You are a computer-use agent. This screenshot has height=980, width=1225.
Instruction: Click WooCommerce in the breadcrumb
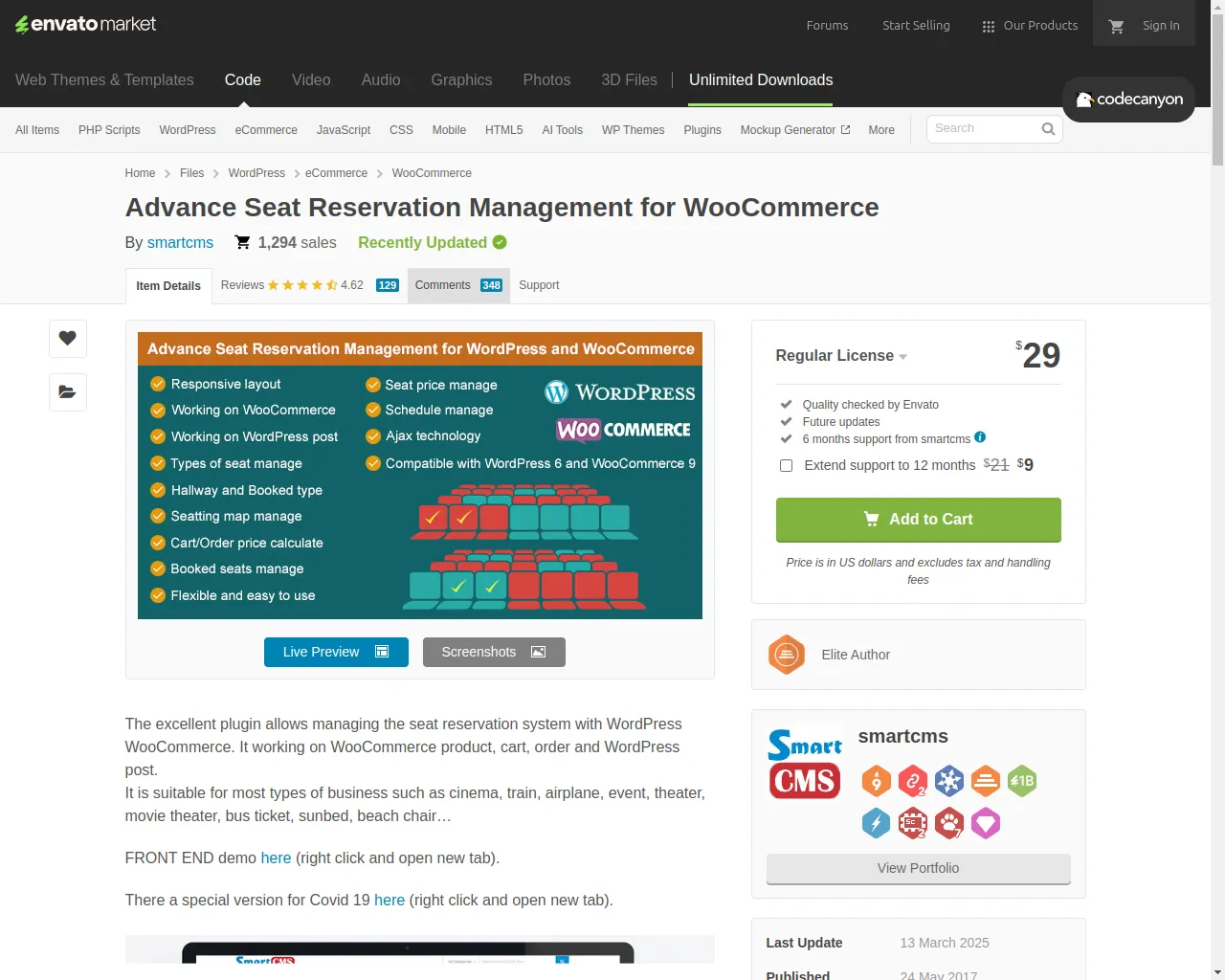click(x=432, y=173)
